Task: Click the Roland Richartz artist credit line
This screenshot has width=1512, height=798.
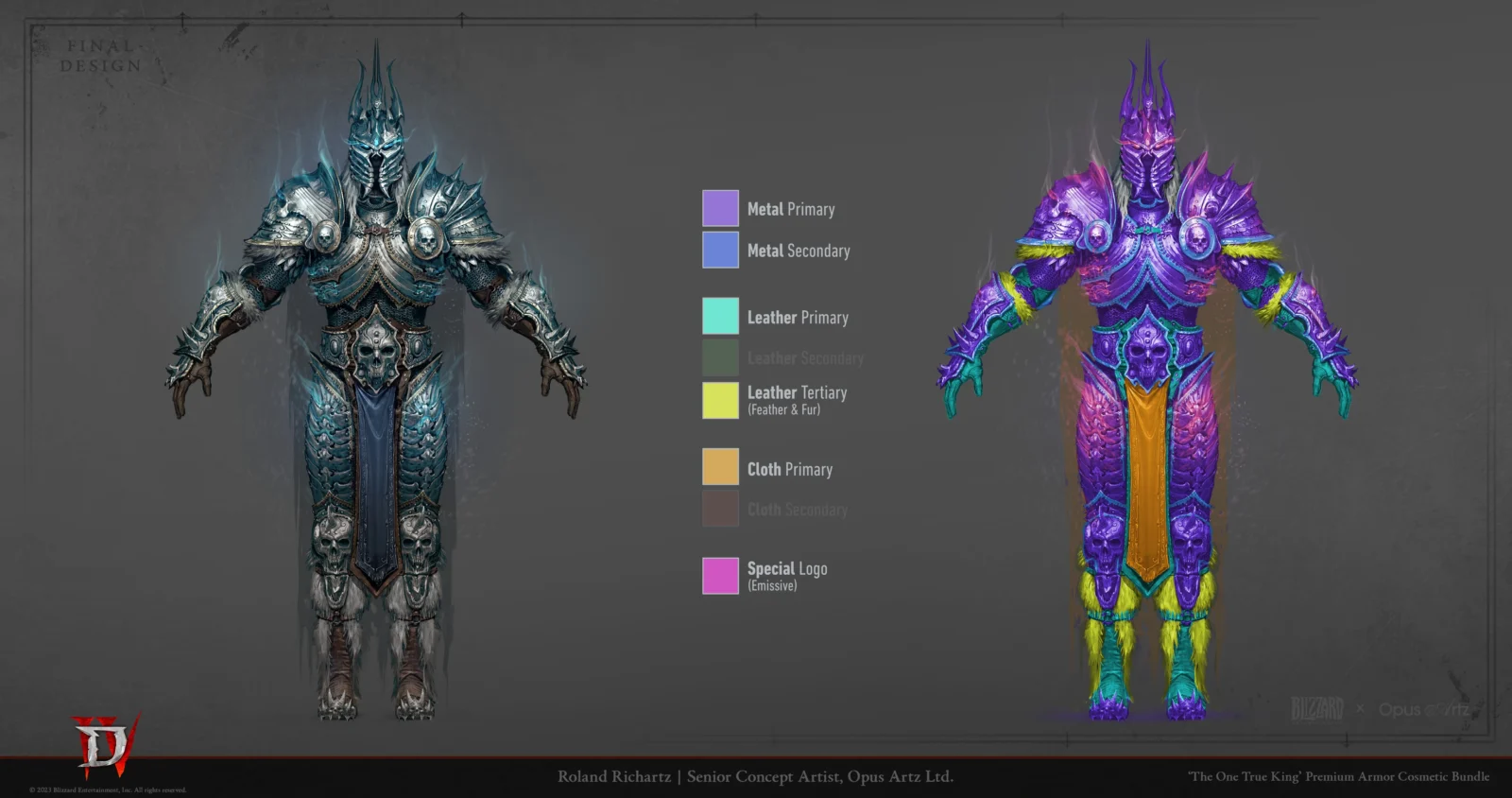Action: [x=755, y=776]
